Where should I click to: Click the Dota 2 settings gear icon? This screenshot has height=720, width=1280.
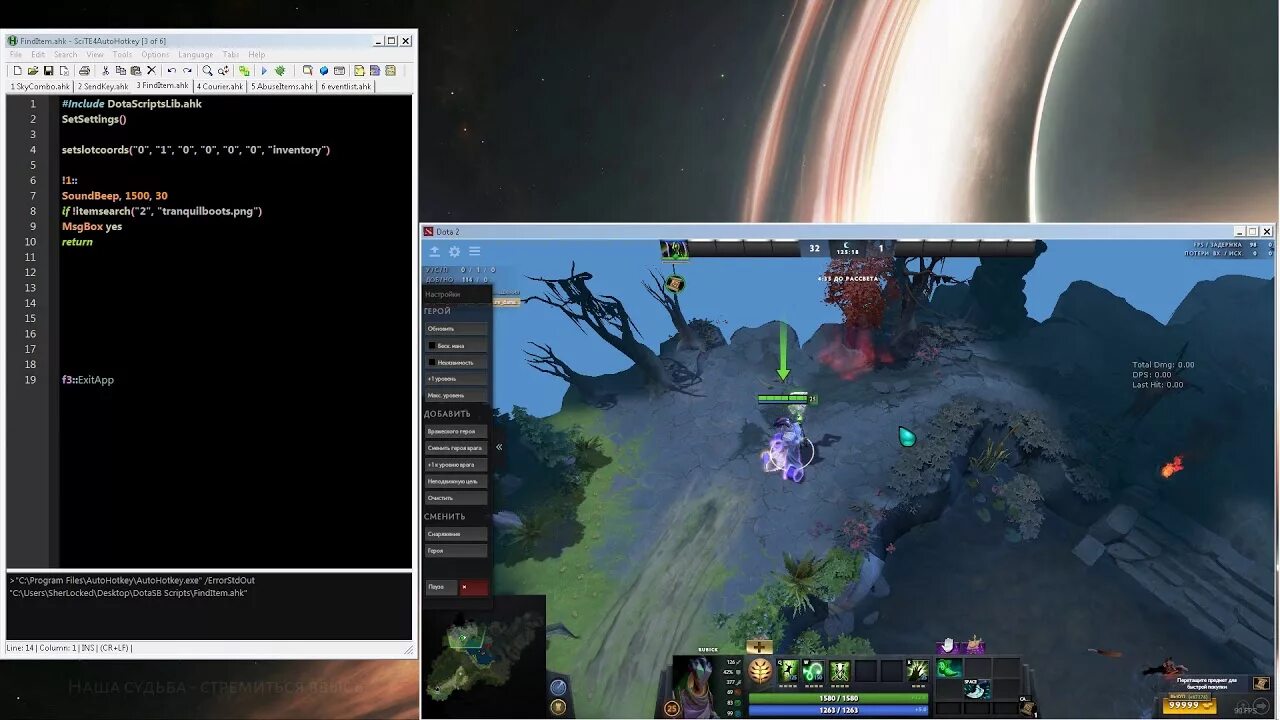tap(454, 252)
